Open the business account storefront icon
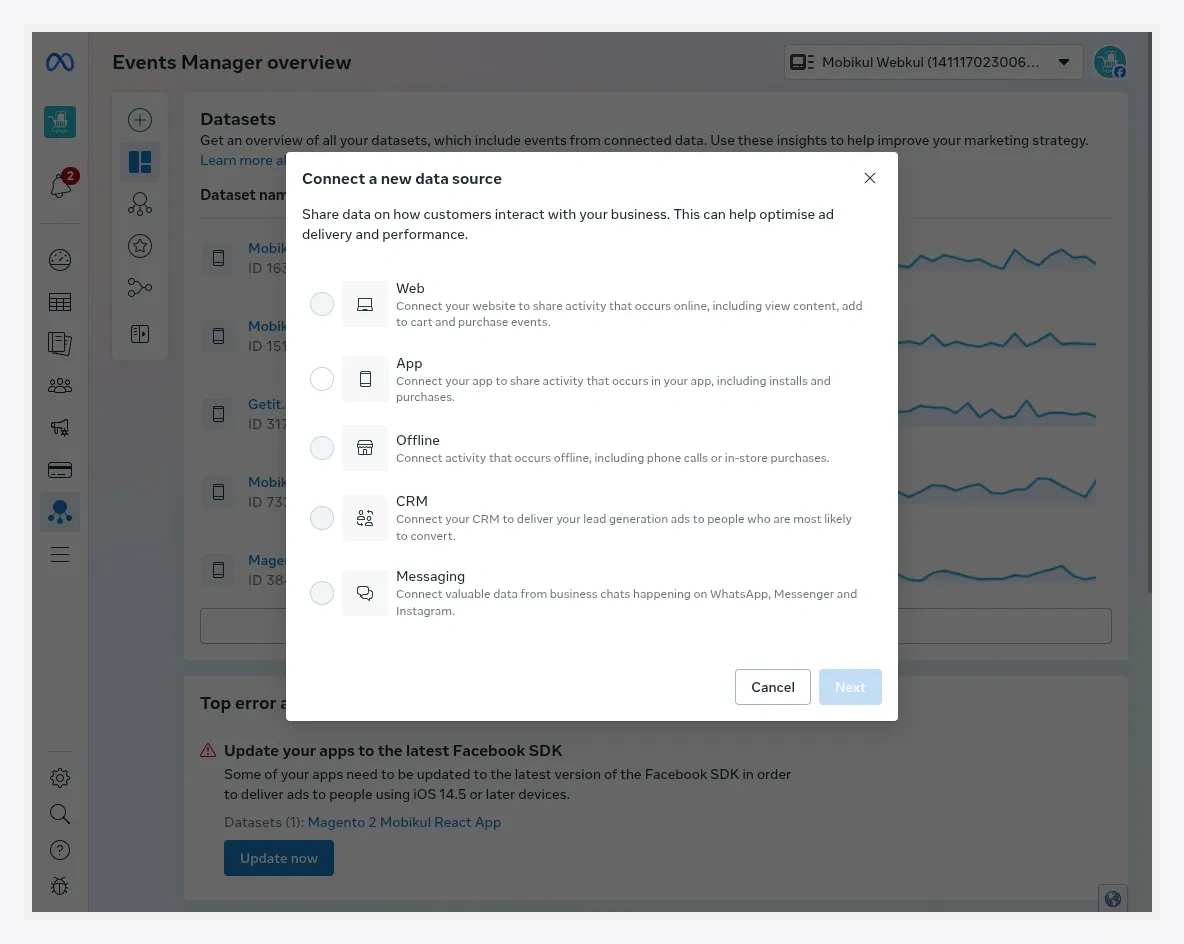Image resolution: width=1184 pixels, height=944 pixels. pos(60,122)
